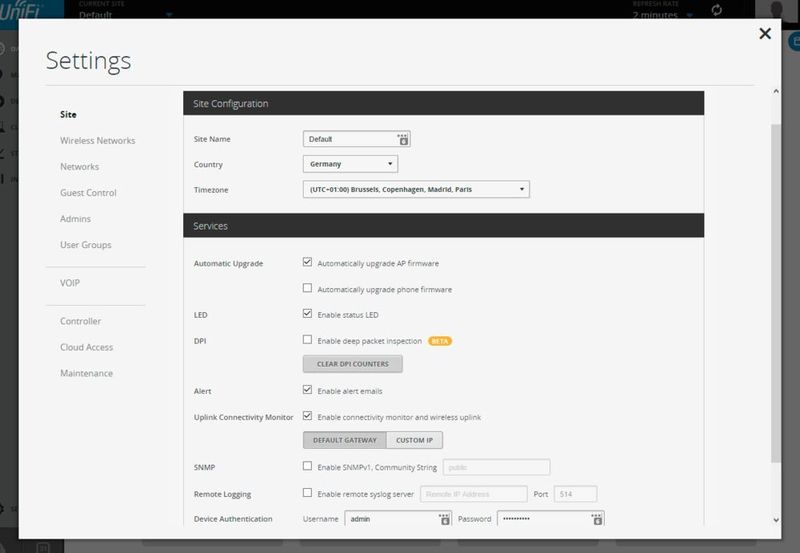
Task: Open User Groups settings
Action: tap(86, 244)
